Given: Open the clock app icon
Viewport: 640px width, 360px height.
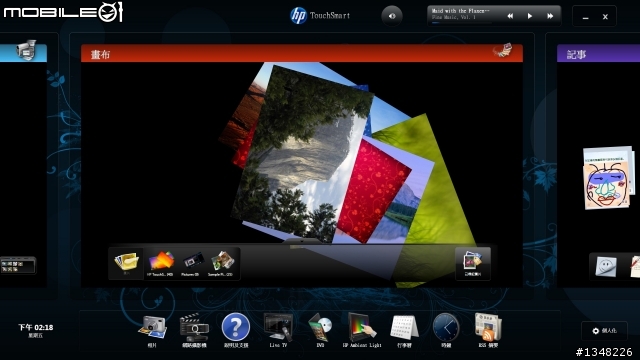Looking at the screenshot, I should [446, 331].
